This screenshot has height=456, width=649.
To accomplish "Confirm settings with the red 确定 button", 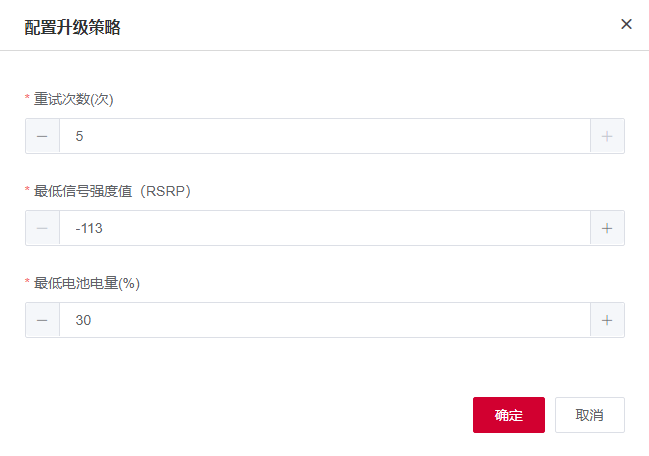I will point(509,415).
